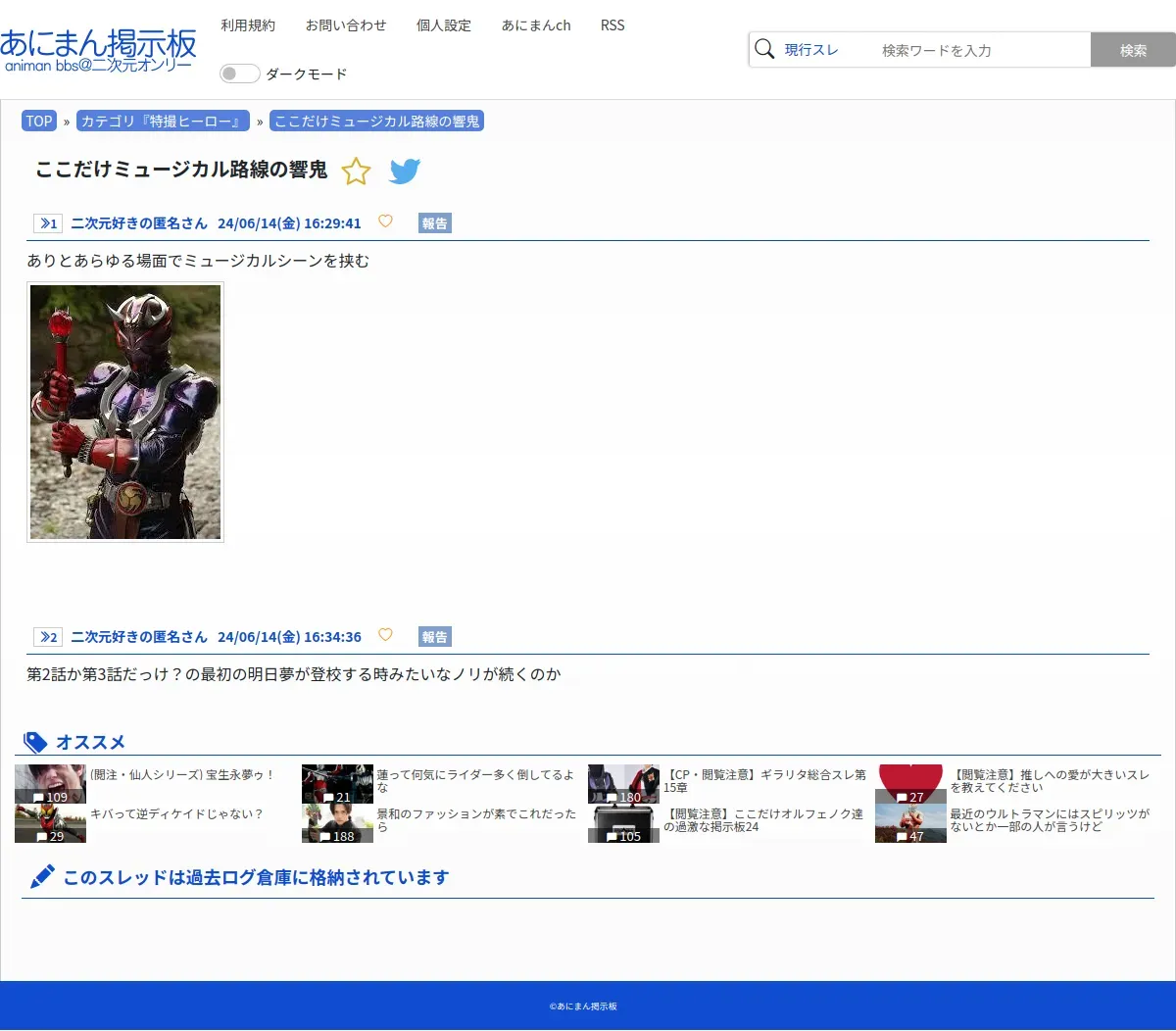Open the thumbnail with 105 comments
The width and height of the screenshot is (1176, 1031).
point(623,823)
